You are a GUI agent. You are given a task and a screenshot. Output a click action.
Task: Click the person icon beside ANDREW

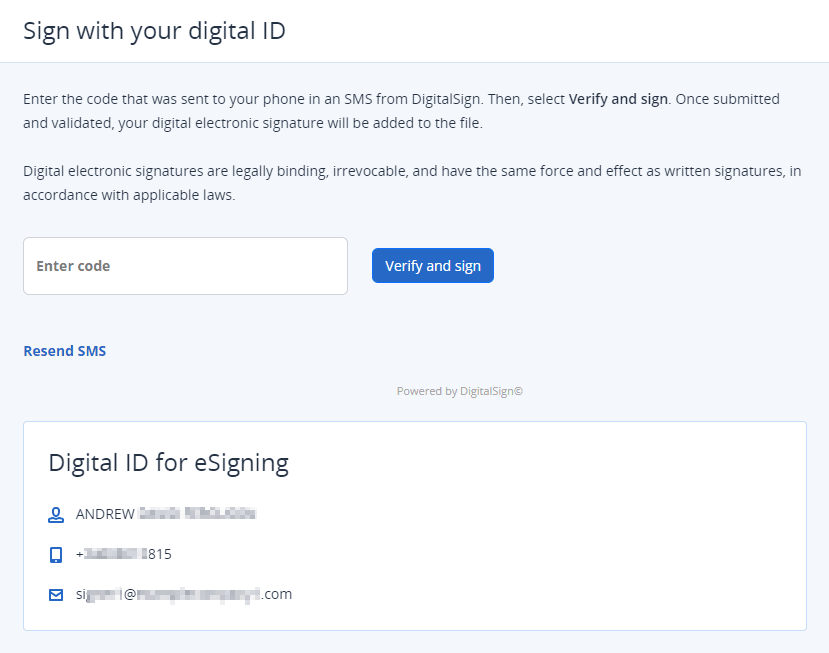(56, 515)
